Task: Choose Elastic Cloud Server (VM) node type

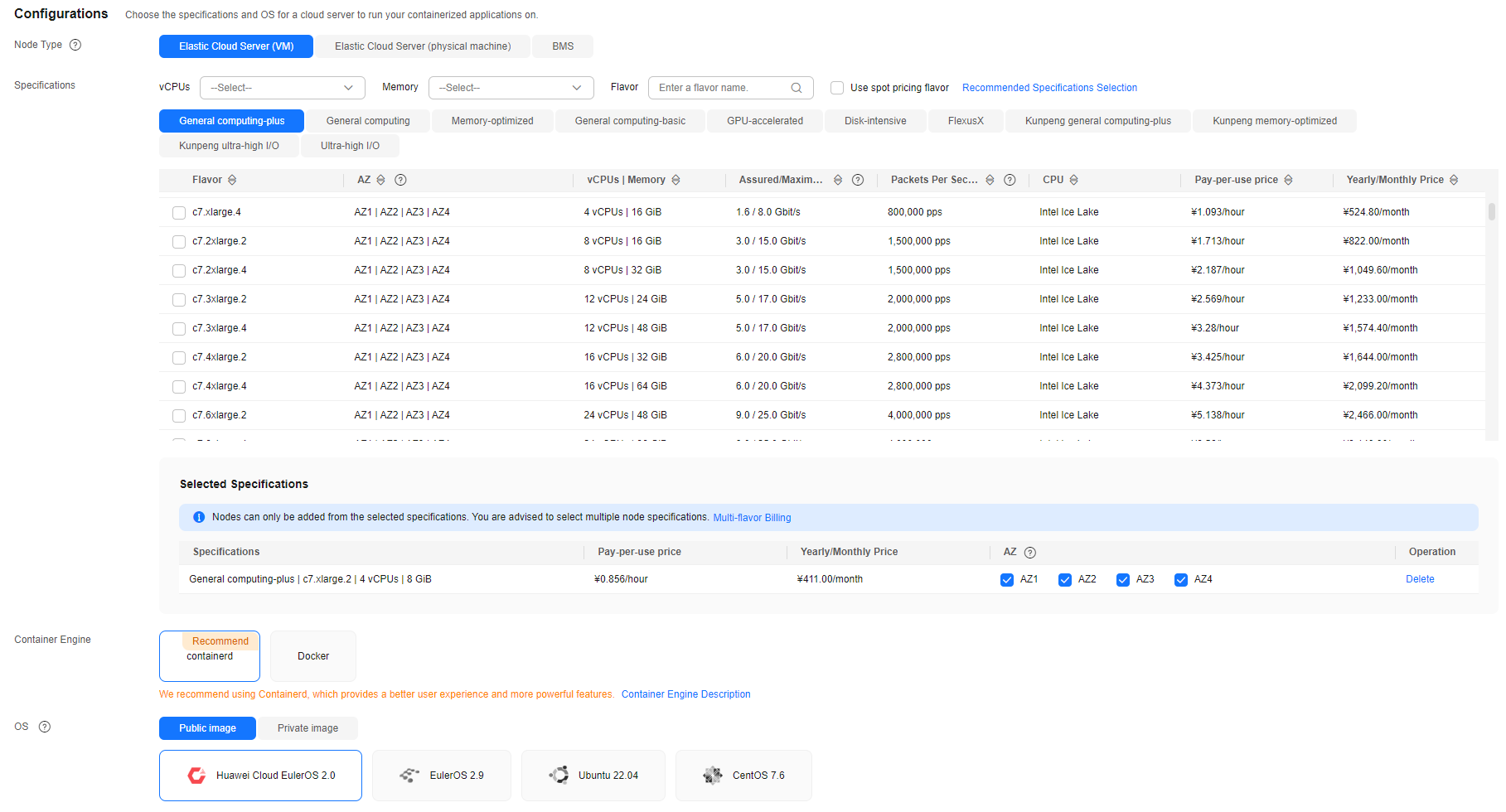Action: pyautogui.click(x=236, y=46)
